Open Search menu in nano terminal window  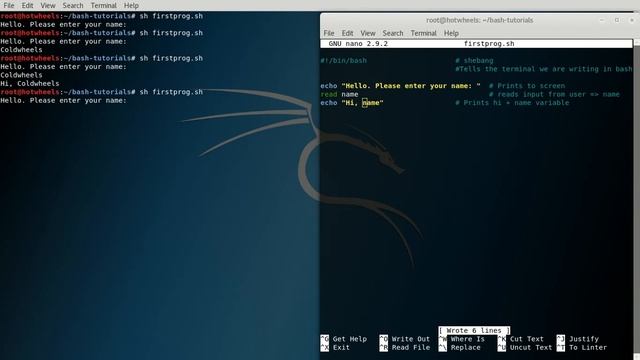(x=393, y=33)
